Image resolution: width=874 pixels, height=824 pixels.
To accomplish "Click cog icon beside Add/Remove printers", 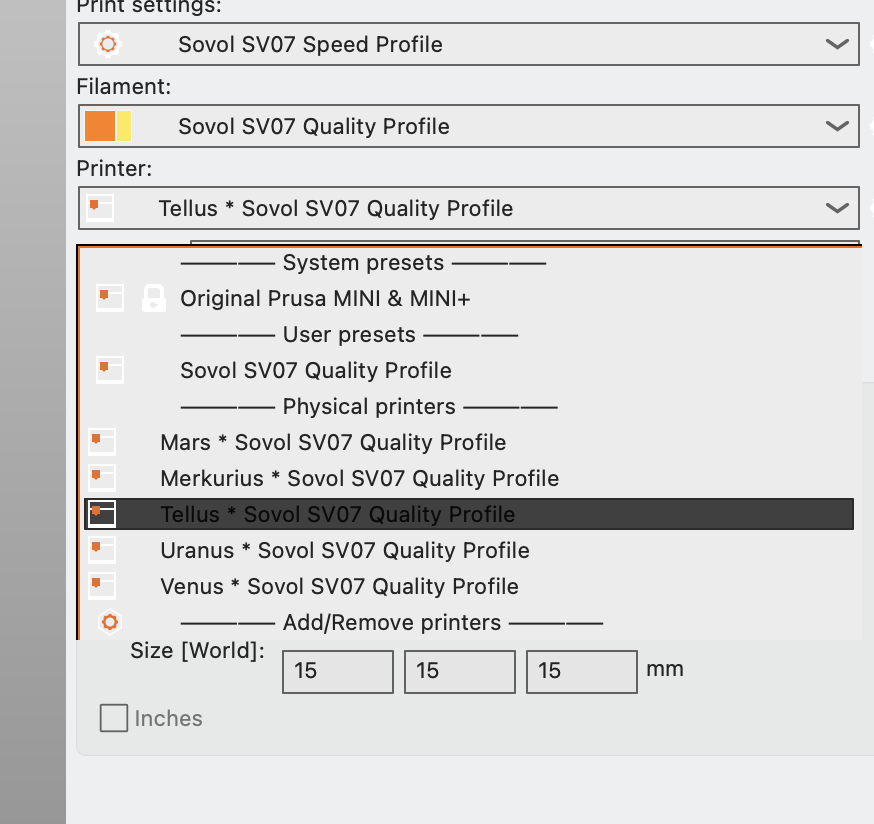I will click(110, 622).
